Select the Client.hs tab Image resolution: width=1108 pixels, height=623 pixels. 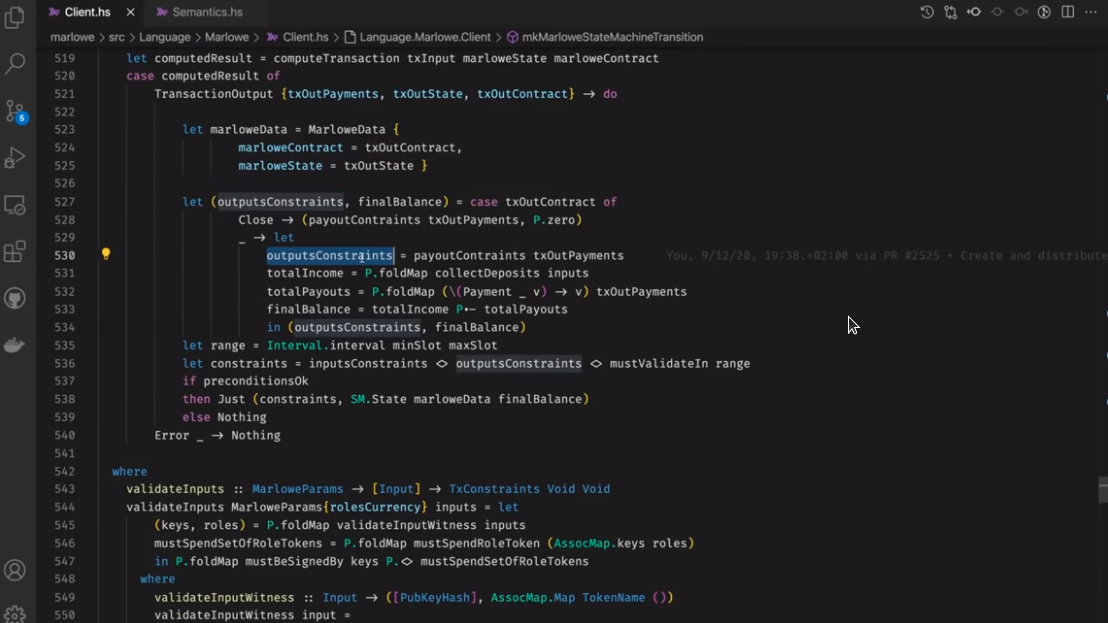[87, 12]
